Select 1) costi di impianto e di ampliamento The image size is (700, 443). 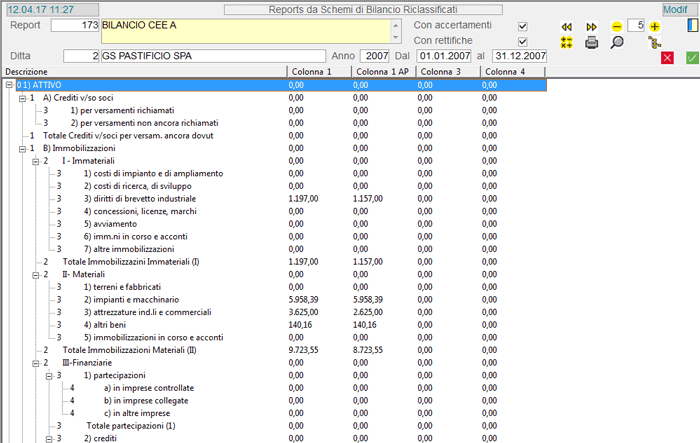pyautogui.click(x=154, y=173)
